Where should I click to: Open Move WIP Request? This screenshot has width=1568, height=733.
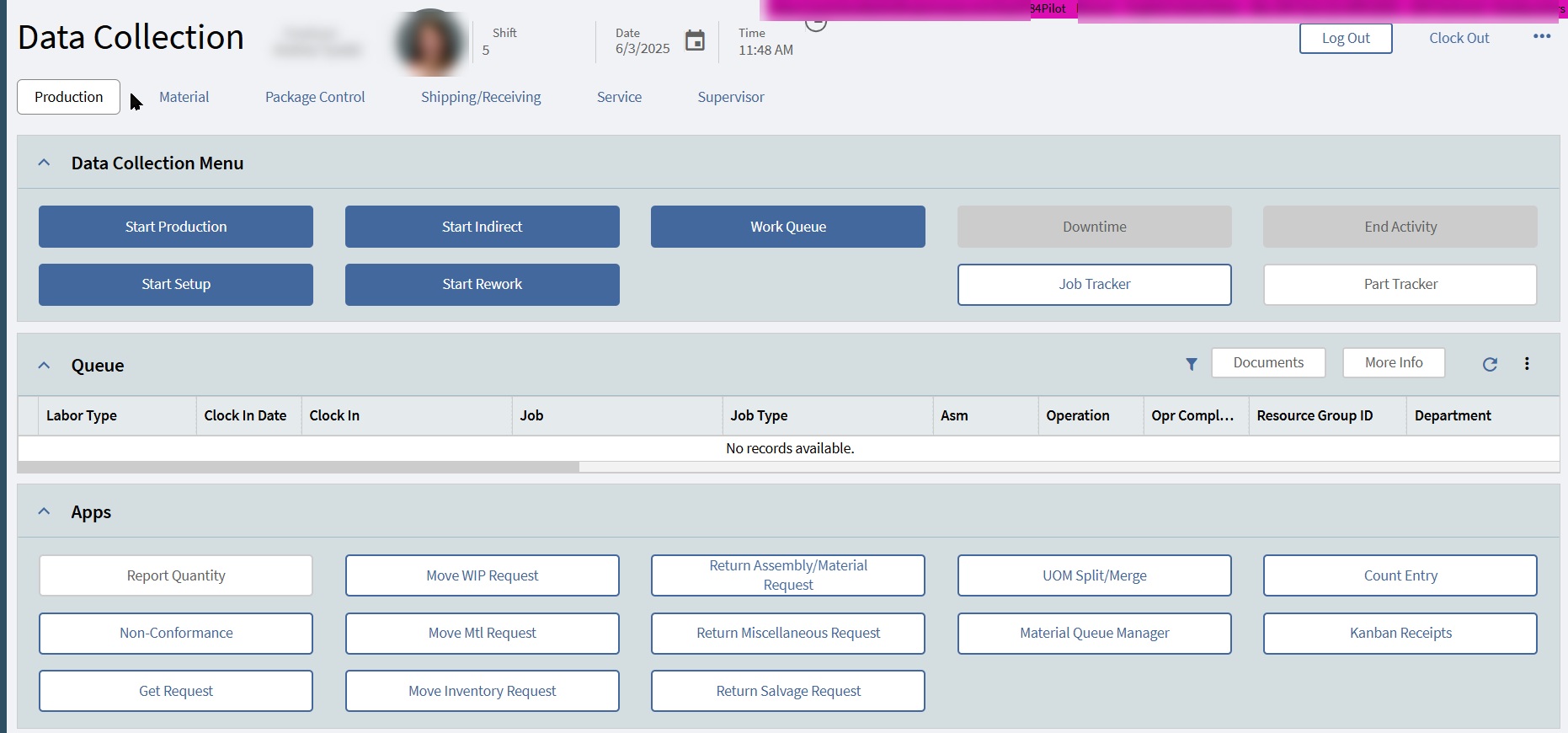coord(483,575)
